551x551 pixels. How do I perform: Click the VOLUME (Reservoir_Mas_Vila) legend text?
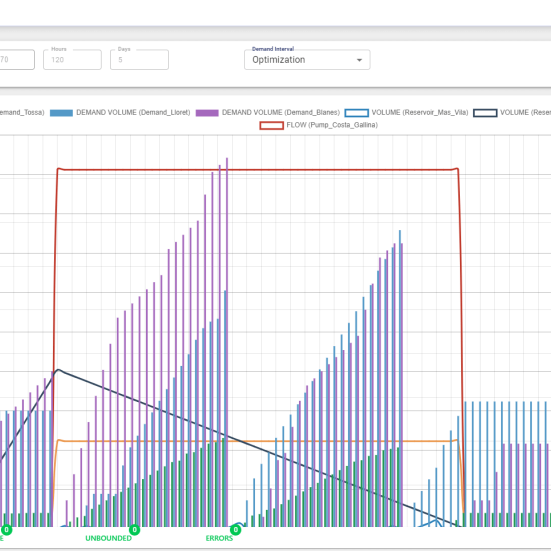[420, 112]
